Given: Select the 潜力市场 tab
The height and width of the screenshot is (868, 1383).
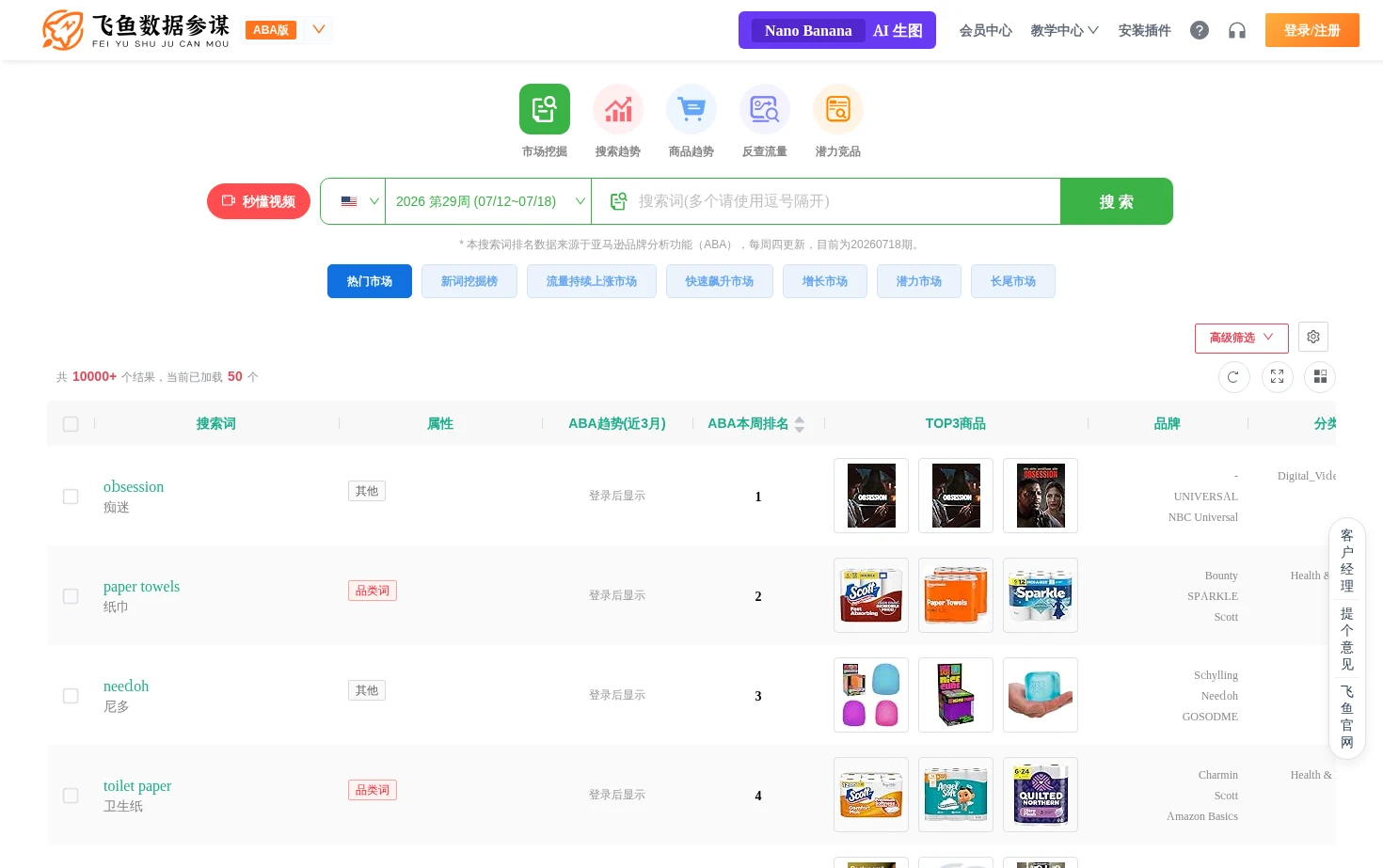Looking at the screenshot, I should click(919, 281).
